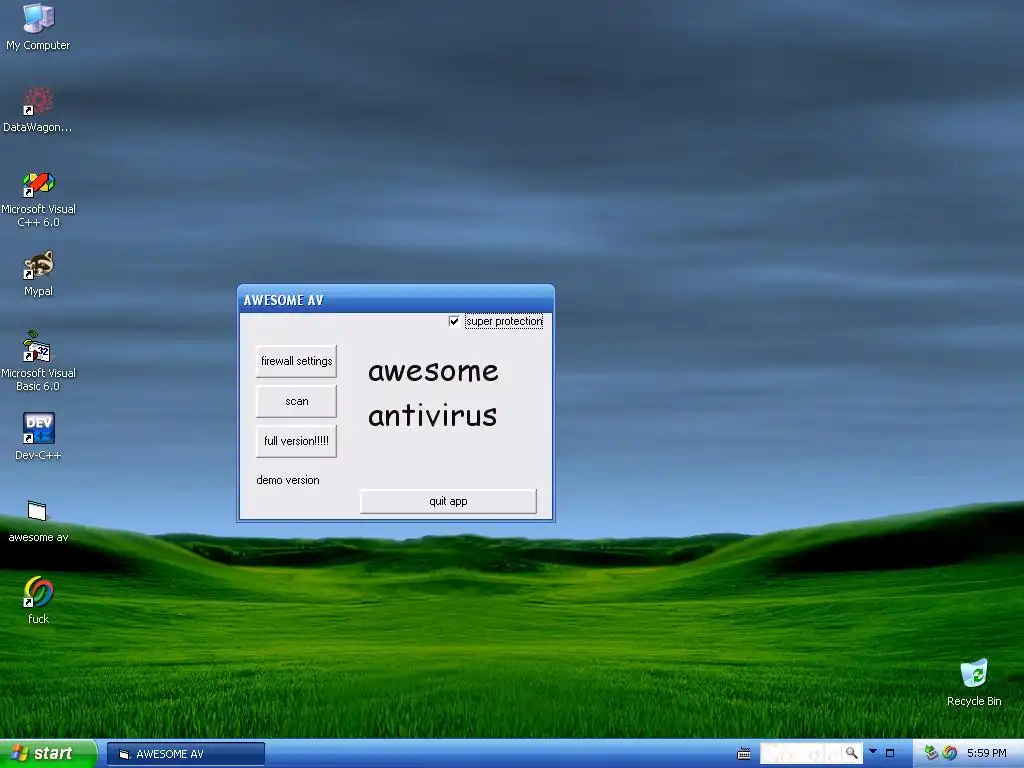Viewport: 1024px width, 768px height.
Task: Select Microsoft Visual Basic 6.0 shortcut
Action: click(x=38, y=361)
